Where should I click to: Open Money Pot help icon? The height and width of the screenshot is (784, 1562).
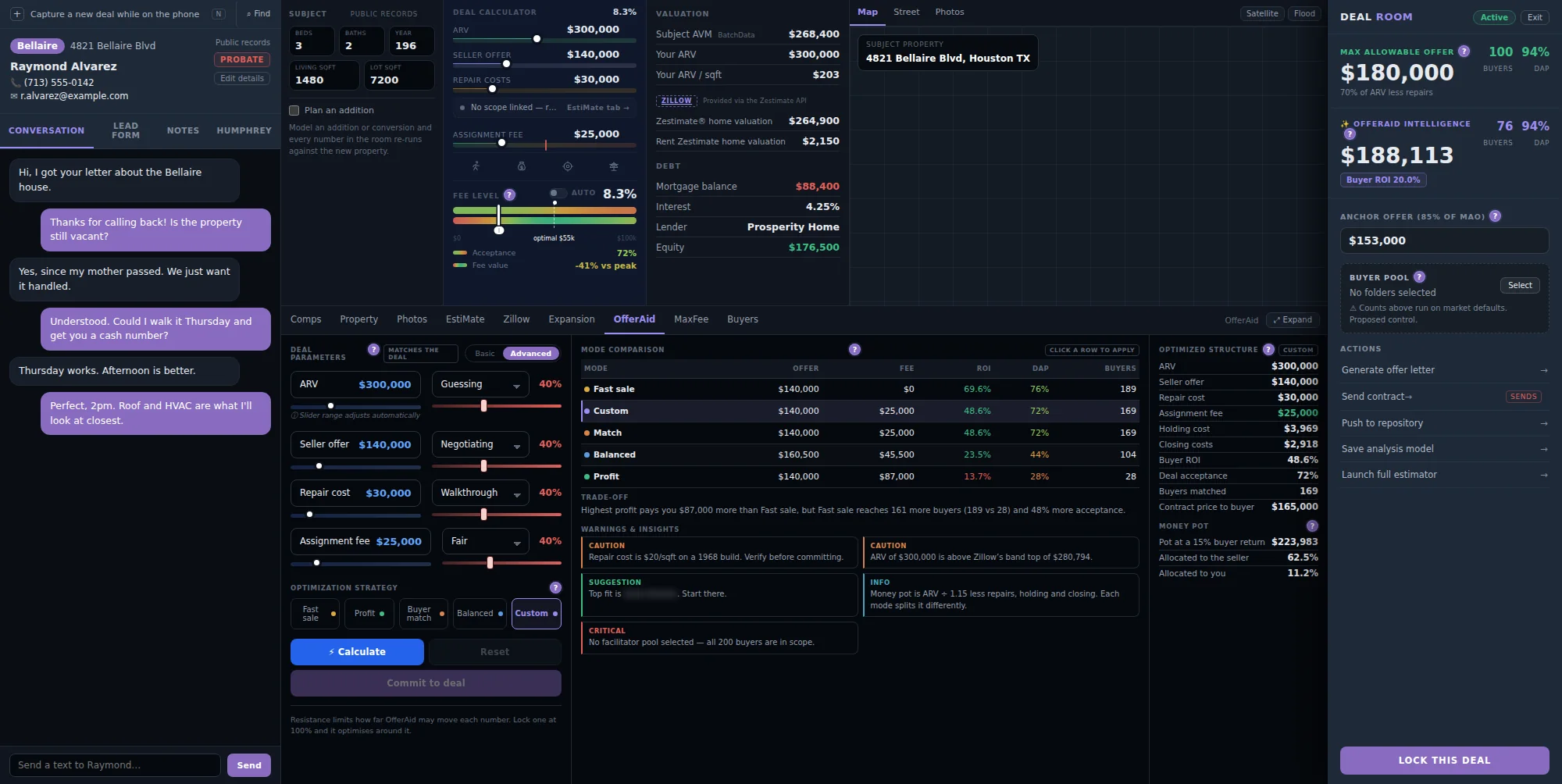tap(1312, 526)
